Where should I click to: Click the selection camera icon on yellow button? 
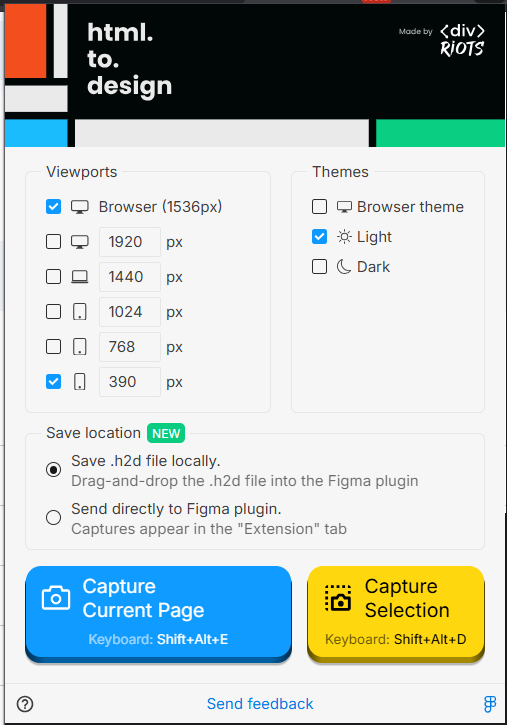point(338,598)
